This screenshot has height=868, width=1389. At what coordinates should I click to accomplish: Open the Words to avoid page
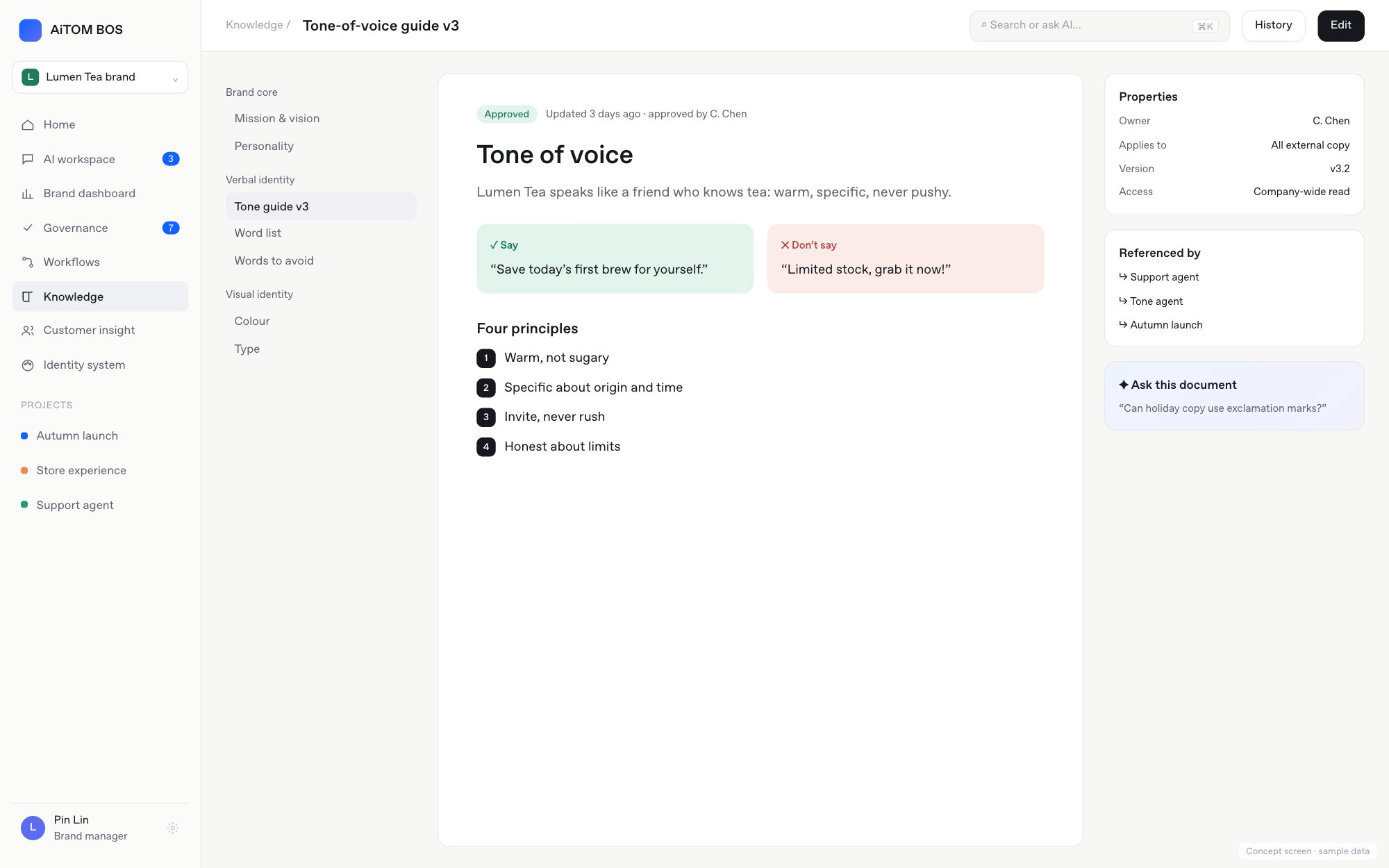point(274,261)
